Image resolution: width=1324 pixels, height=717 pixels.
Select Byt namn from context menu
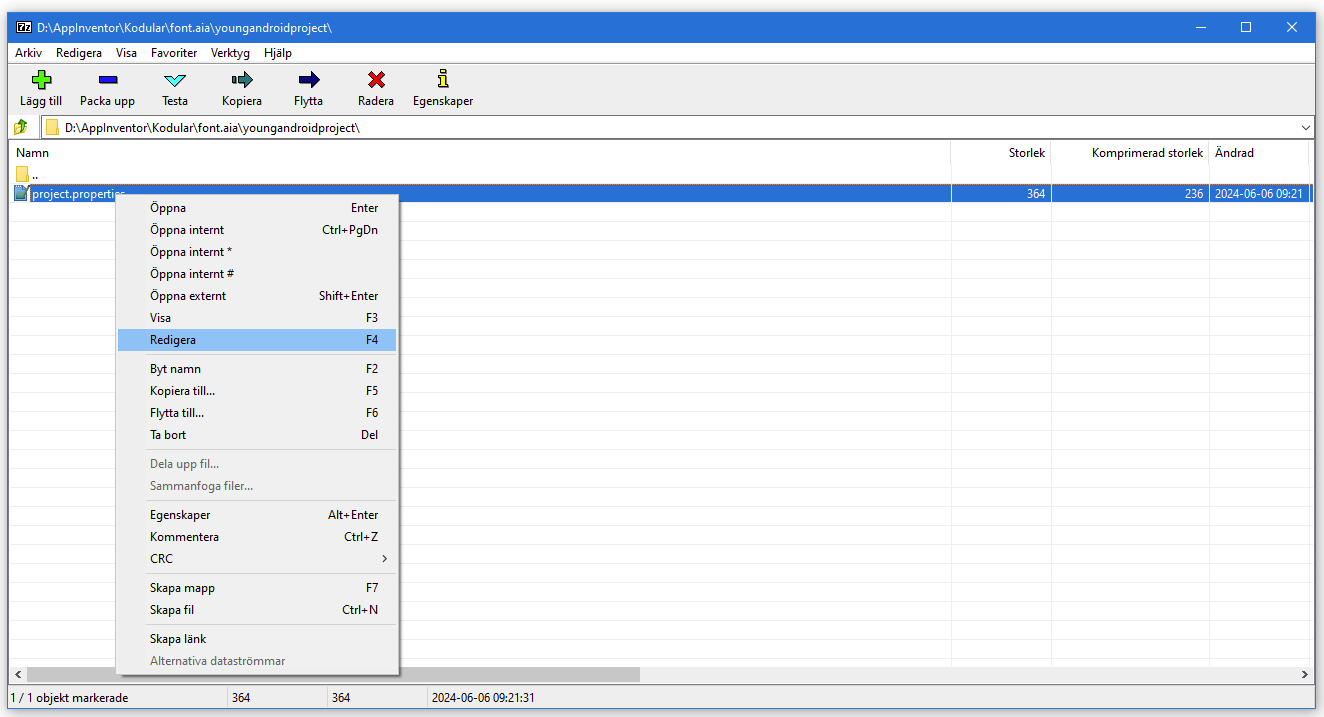[x=175, y=369]
